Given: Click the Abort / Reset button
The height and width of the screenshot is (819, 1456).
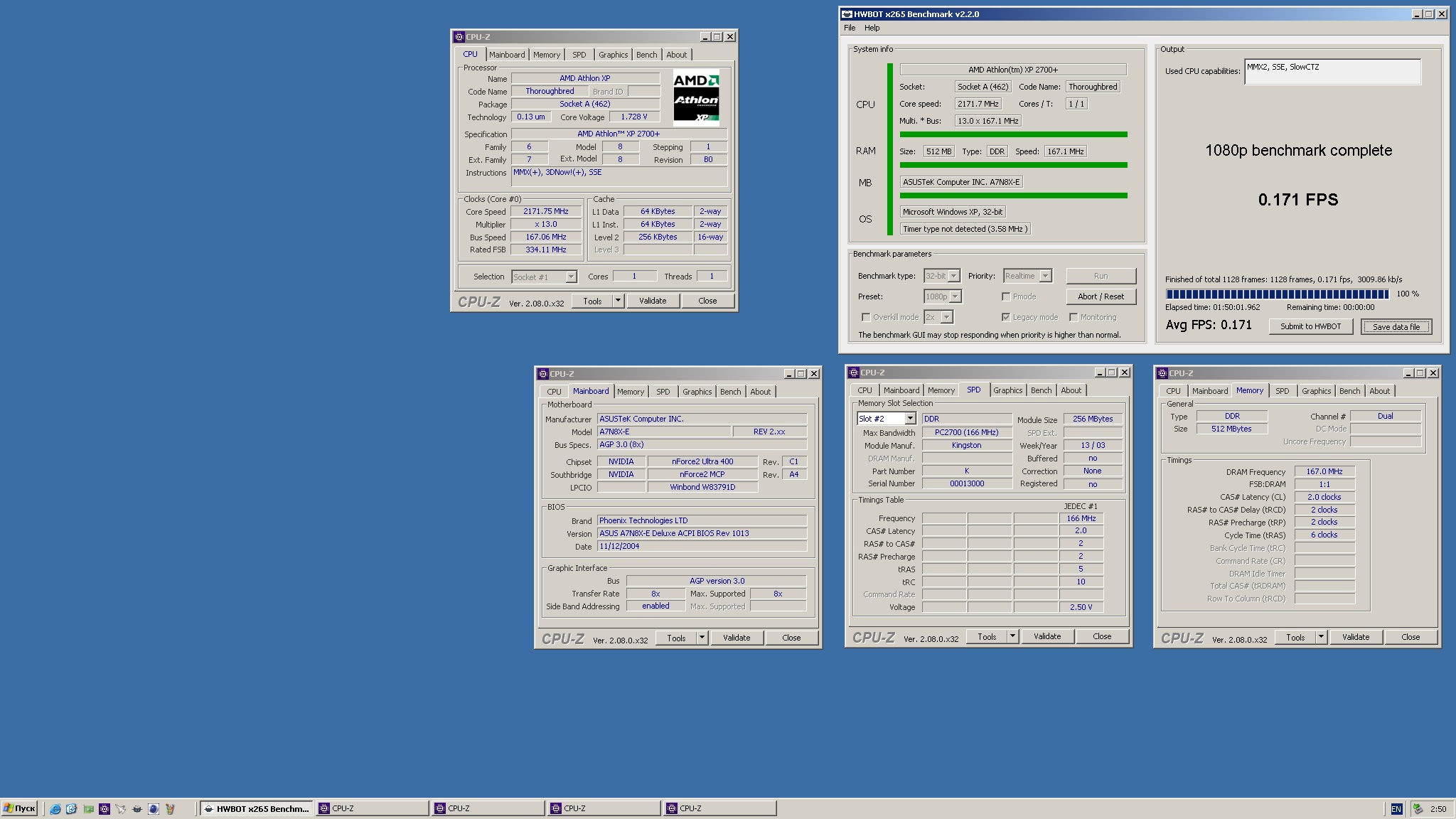Looking at the screenshot, I should coord(1101,296).
